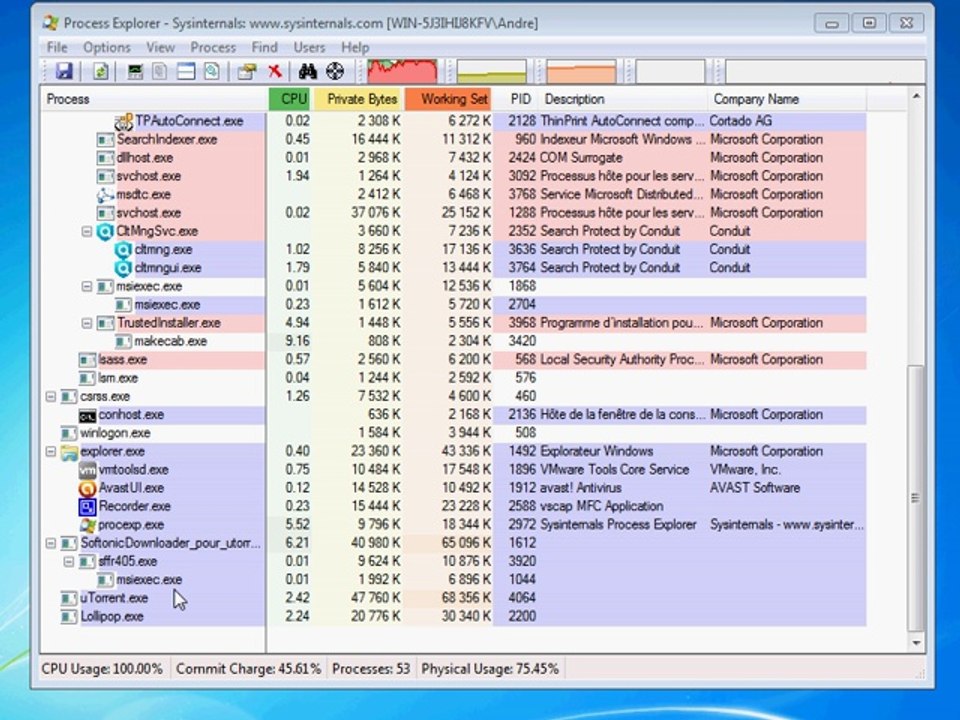
Task: Click 'Processes: 53' in status bar
Action: click(x=371, y=669)
